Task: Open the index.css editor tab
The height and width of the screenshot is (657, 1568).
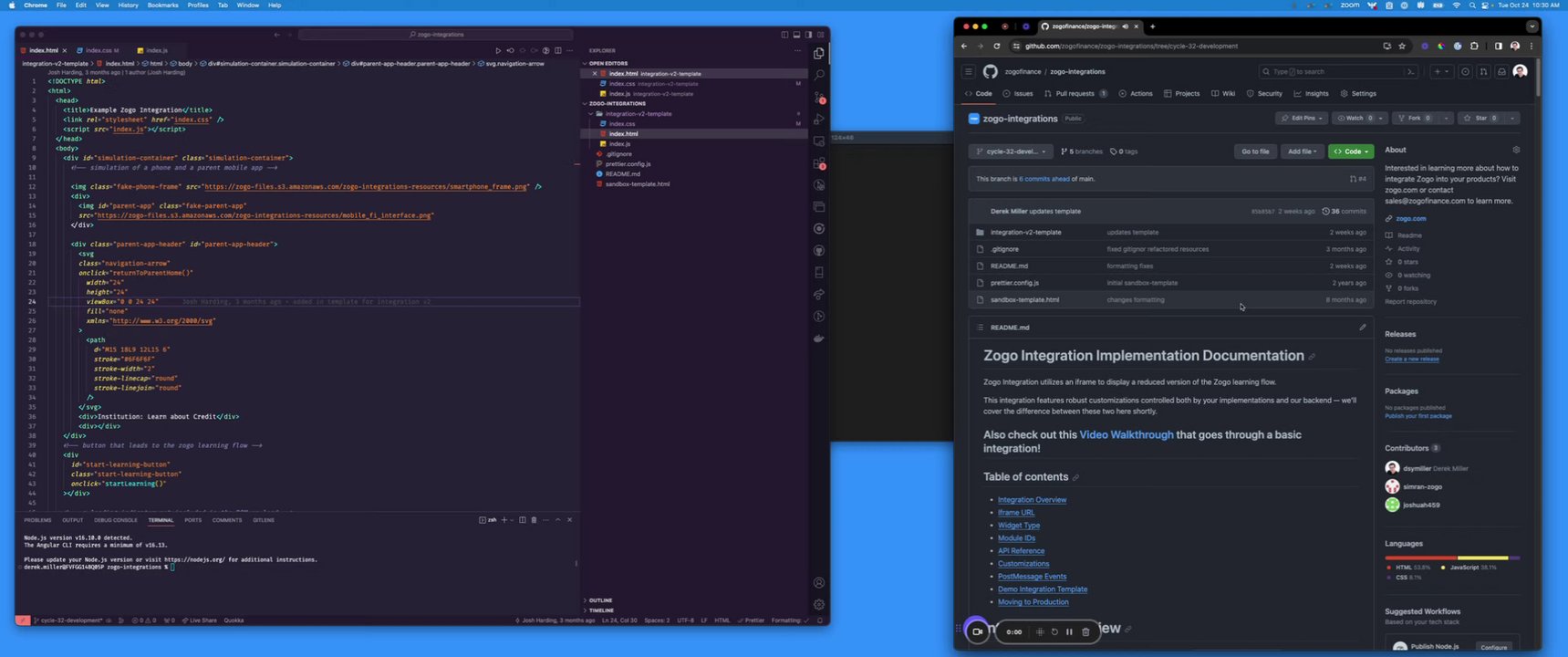Action: click(101, 50)
